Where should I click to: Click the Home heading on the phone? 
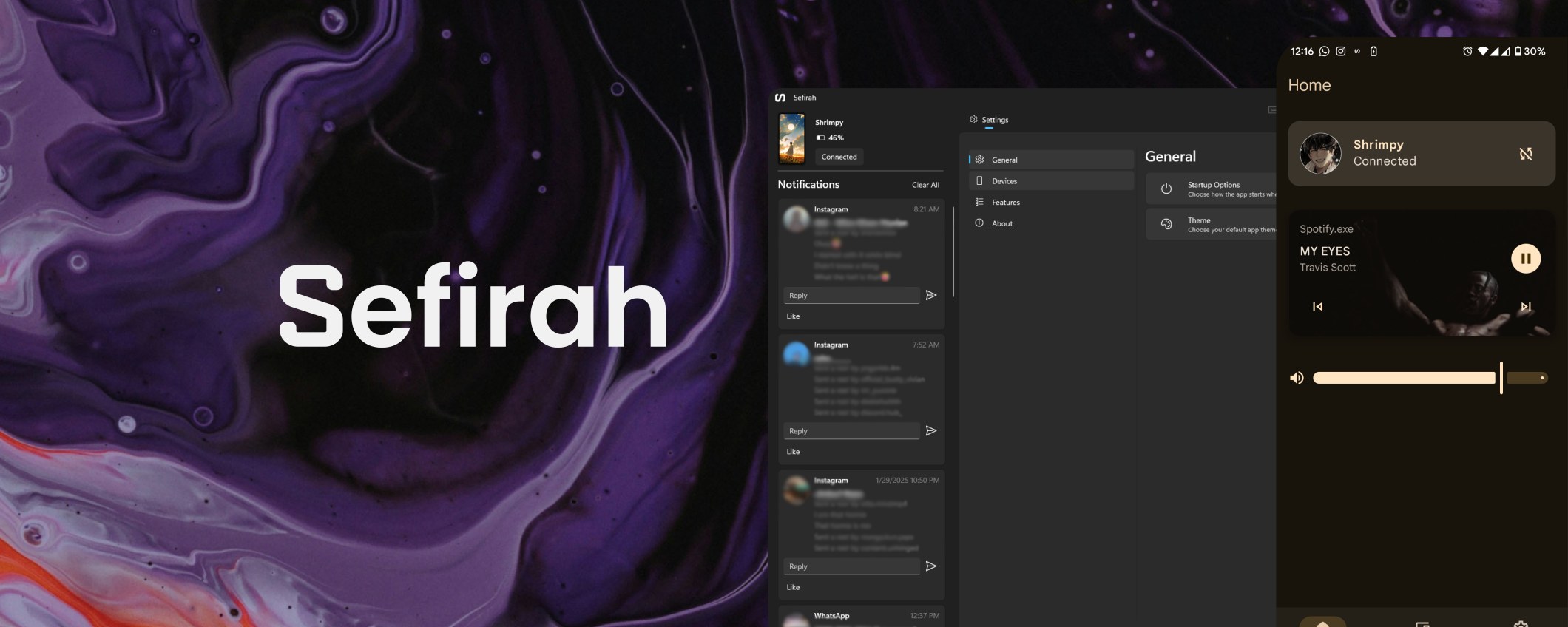click(x=1309, y=85)
